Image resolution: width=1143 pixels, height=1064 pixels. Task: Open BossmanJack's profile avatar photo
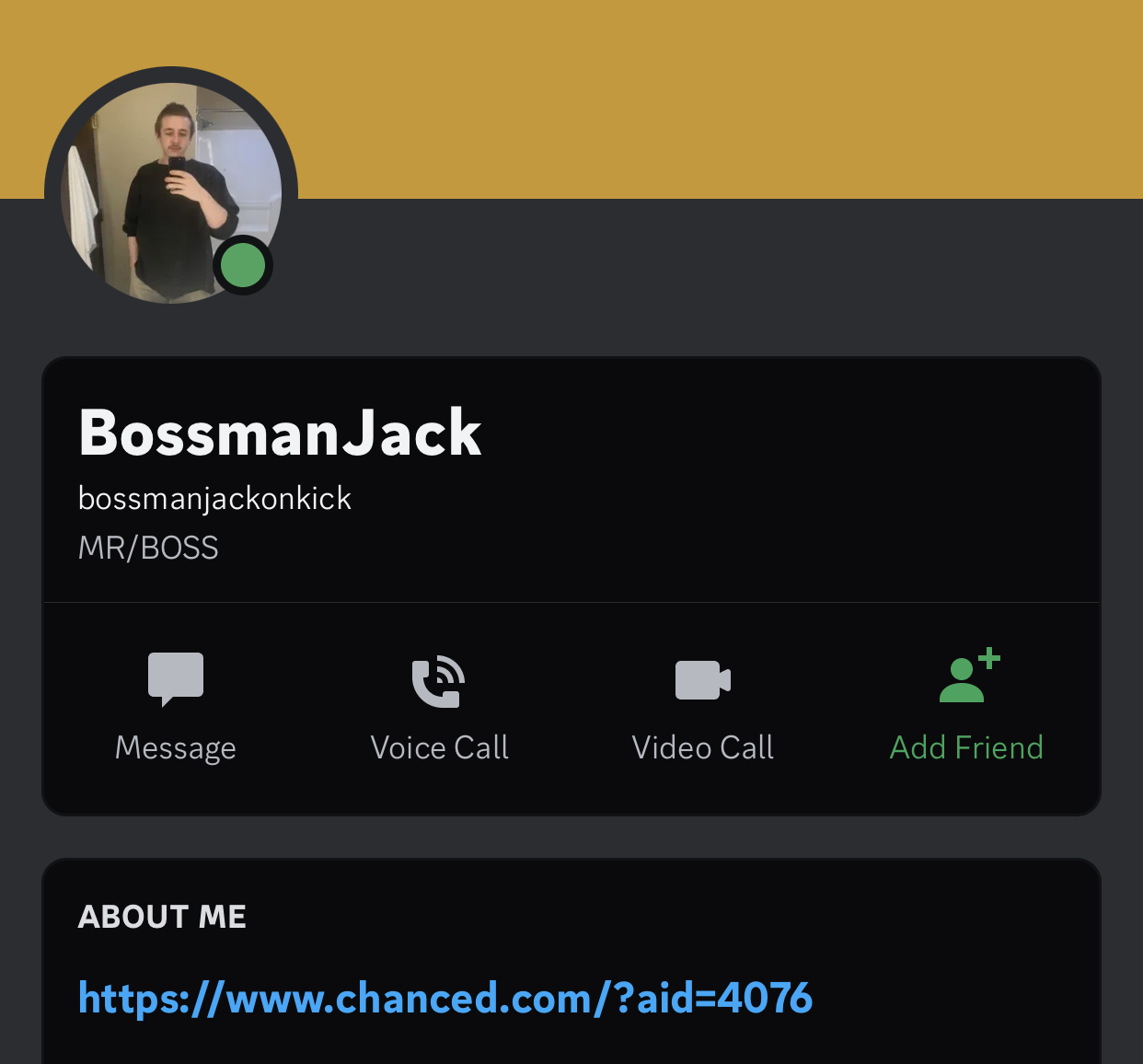pos(171,193)
